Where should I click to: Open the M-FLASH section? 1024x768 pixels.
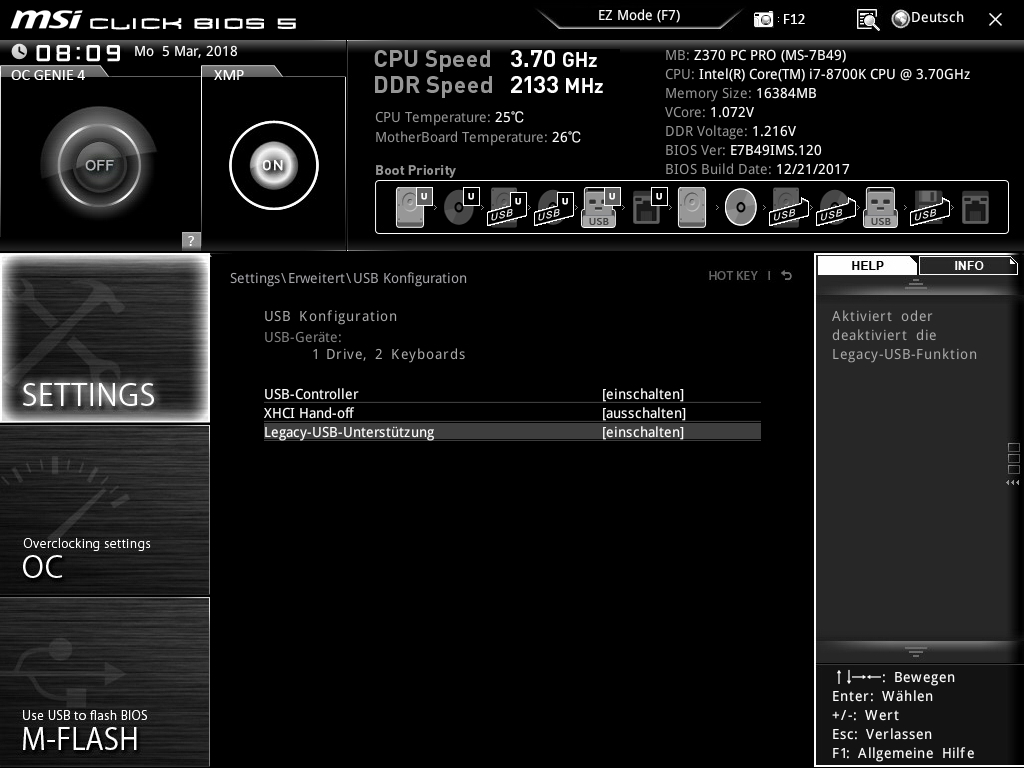(105, 682)
